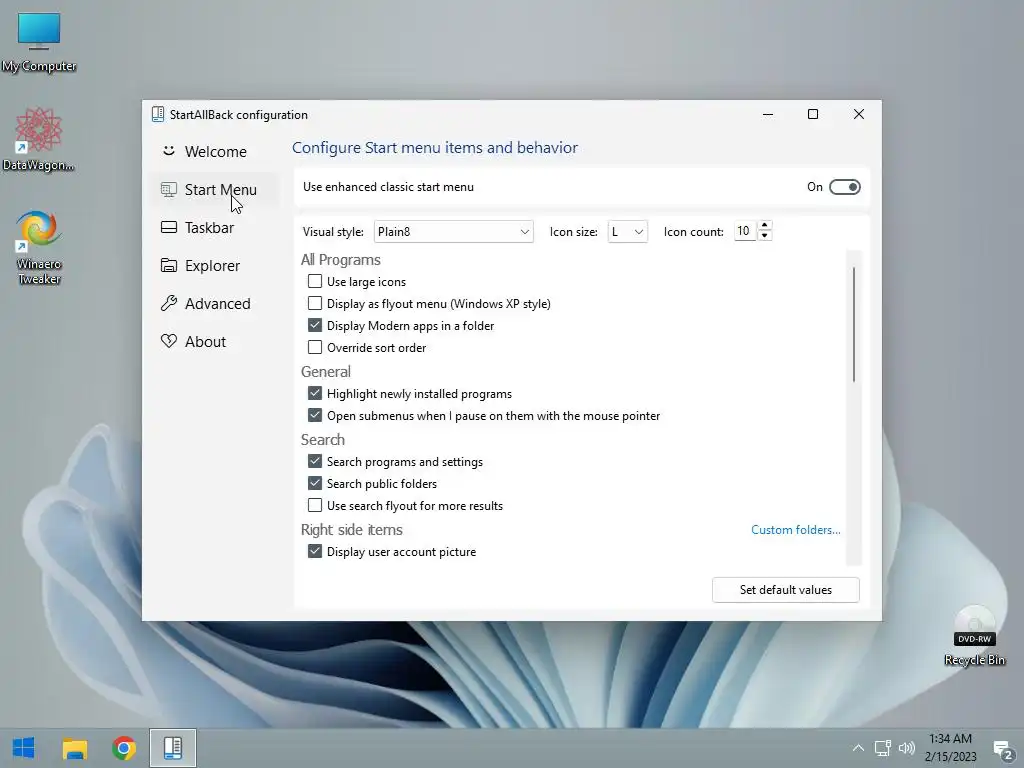Show hidden tray icons chevron
The width and height of the screenshot is (1024, 768).
pos(858,748)
